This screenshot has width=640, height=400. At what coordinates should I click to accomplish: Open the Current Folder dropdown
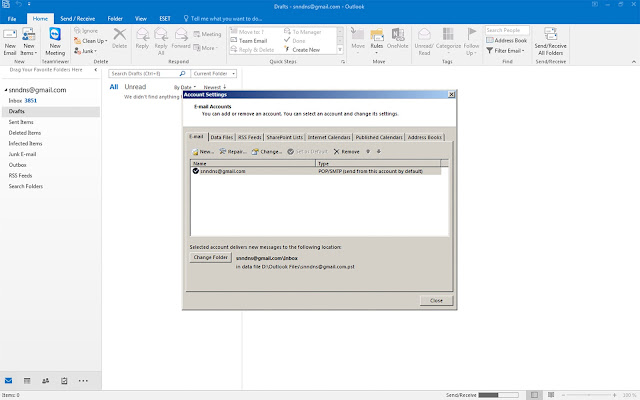(214, 73)
